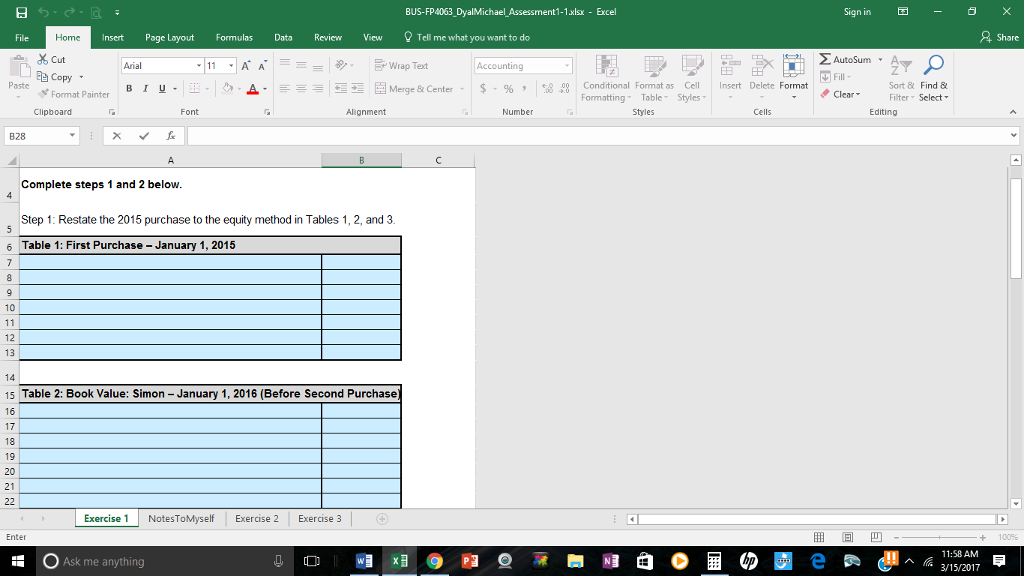1024x576 pixels.
Task: Click Tell me what you want to do box
Action: (467, 38)
